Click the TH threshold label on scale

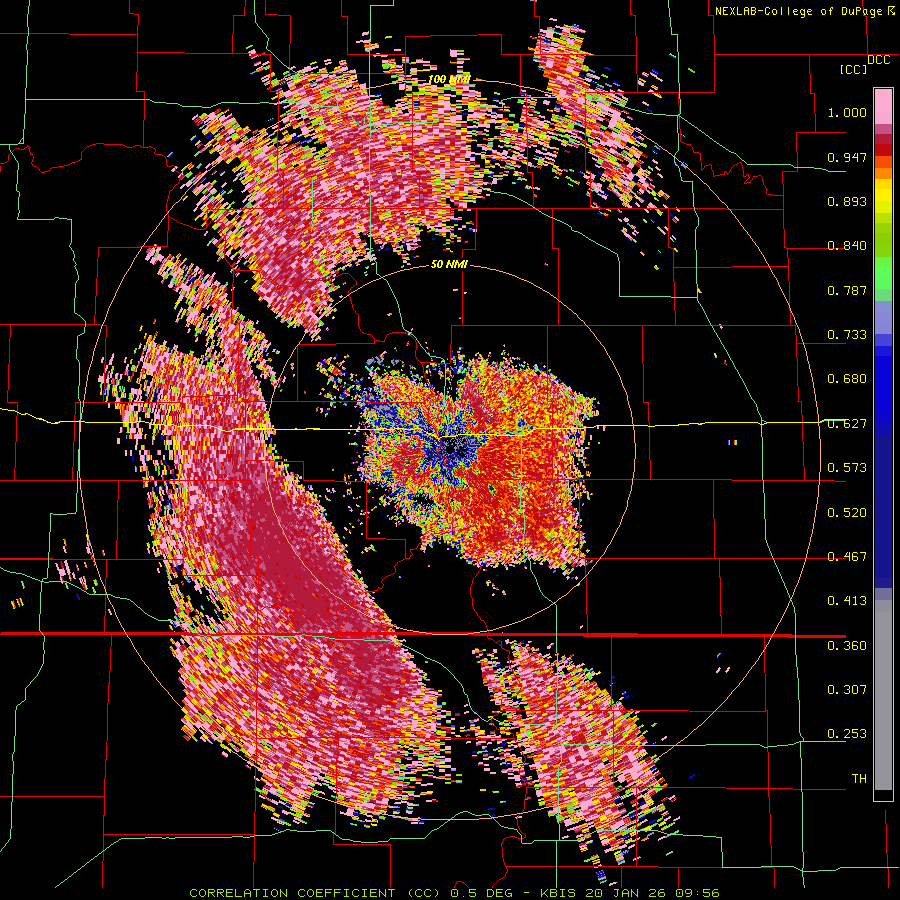(859, 779)
